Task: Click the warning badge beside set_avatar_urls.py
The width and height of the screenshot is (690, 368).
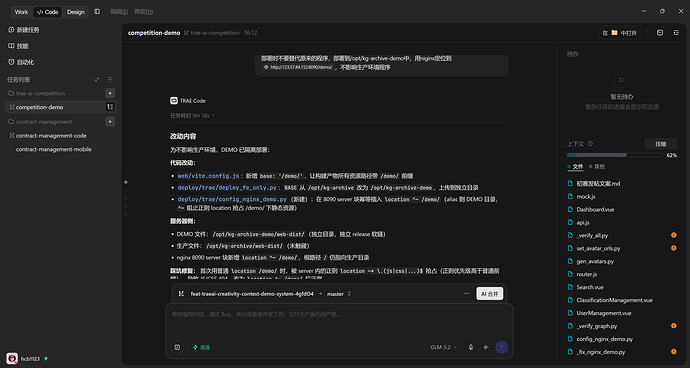Action: pos(673,248)
